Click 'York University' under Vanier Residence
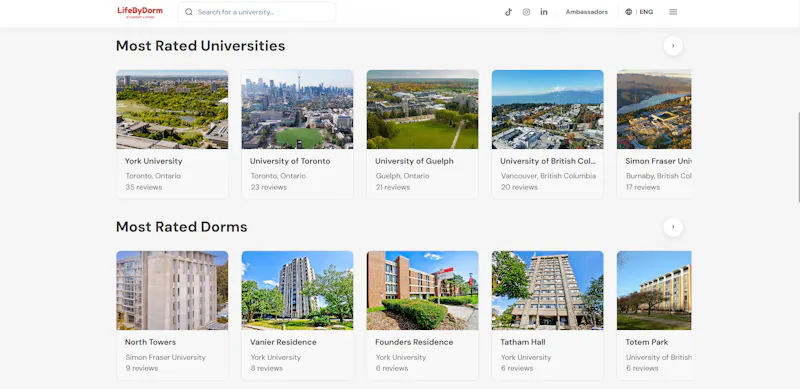Image resolution: width=800 pixels, height=389 pixels. point(276,357)
